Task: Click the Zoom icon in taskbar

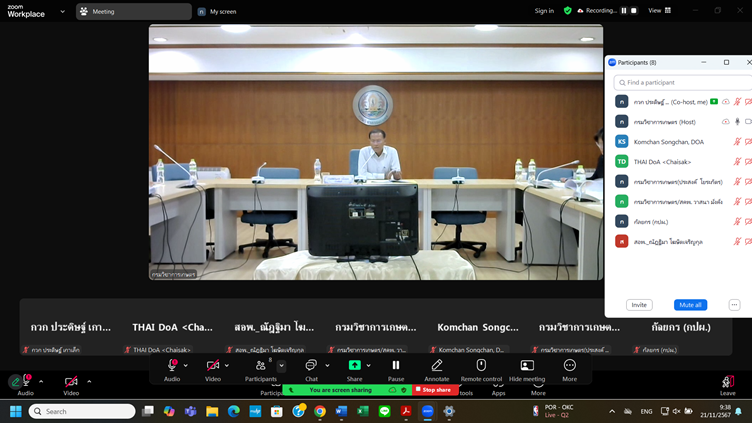Action: [x=427, y=411]
